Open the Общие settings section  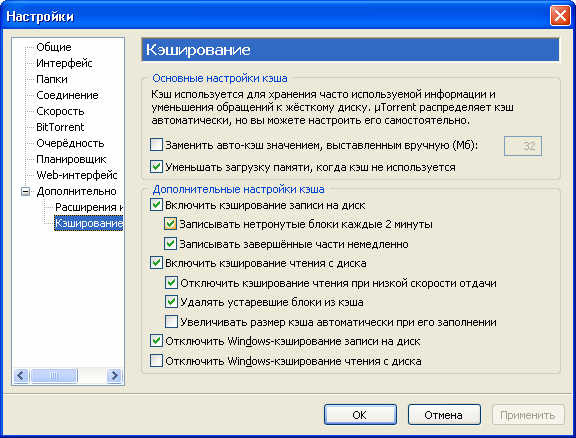click(x=54, y=47)
